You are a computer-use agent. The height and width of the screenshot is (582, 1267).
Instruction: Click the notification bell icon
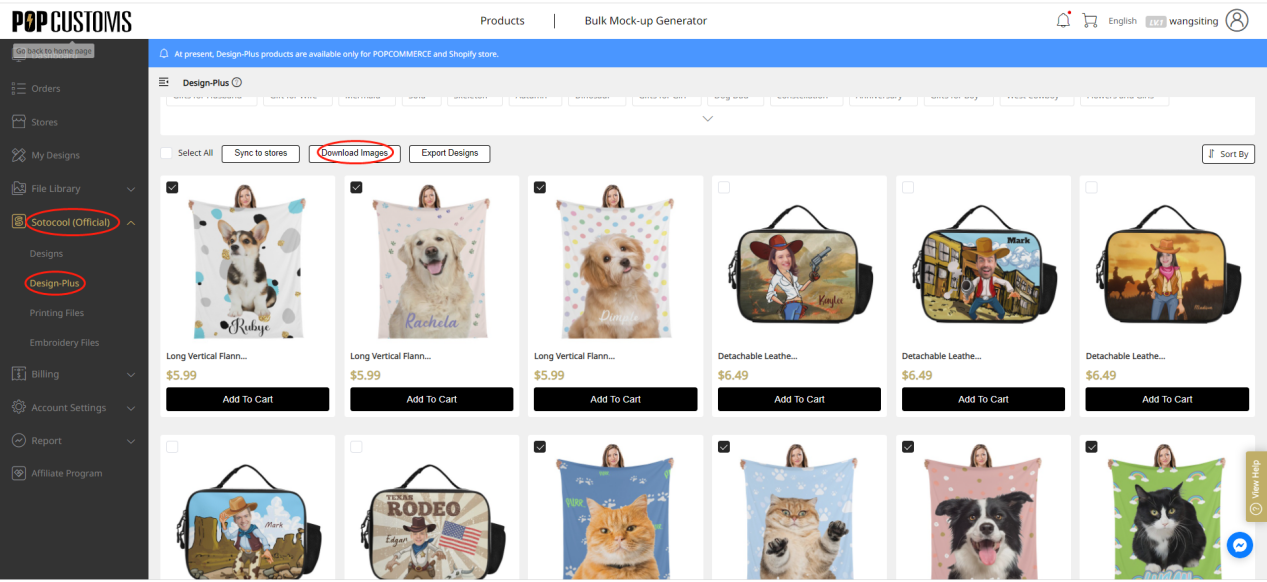1062,19
